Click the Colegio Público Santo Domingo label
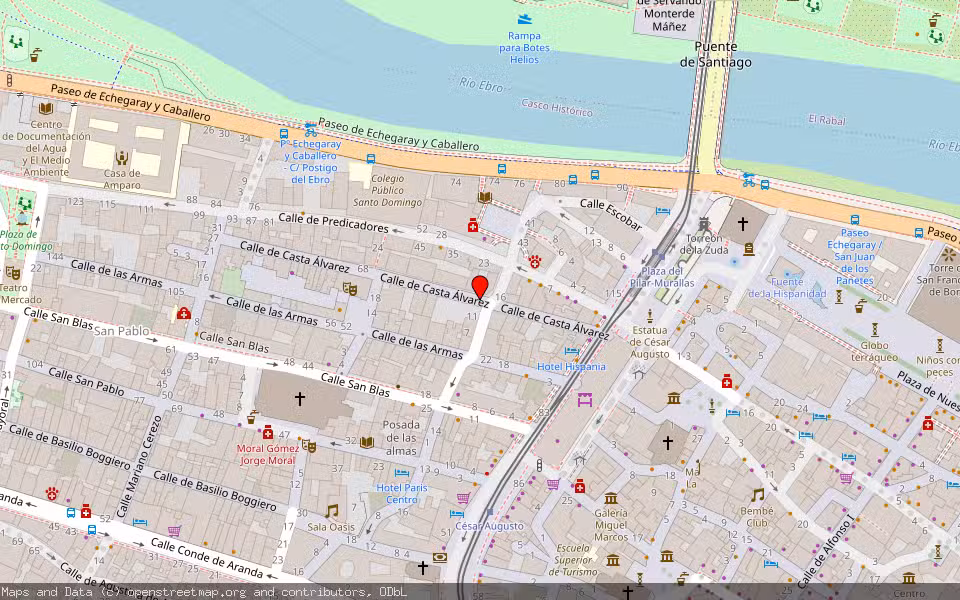Viewport: 960px width, 600px height. point(388,190)
